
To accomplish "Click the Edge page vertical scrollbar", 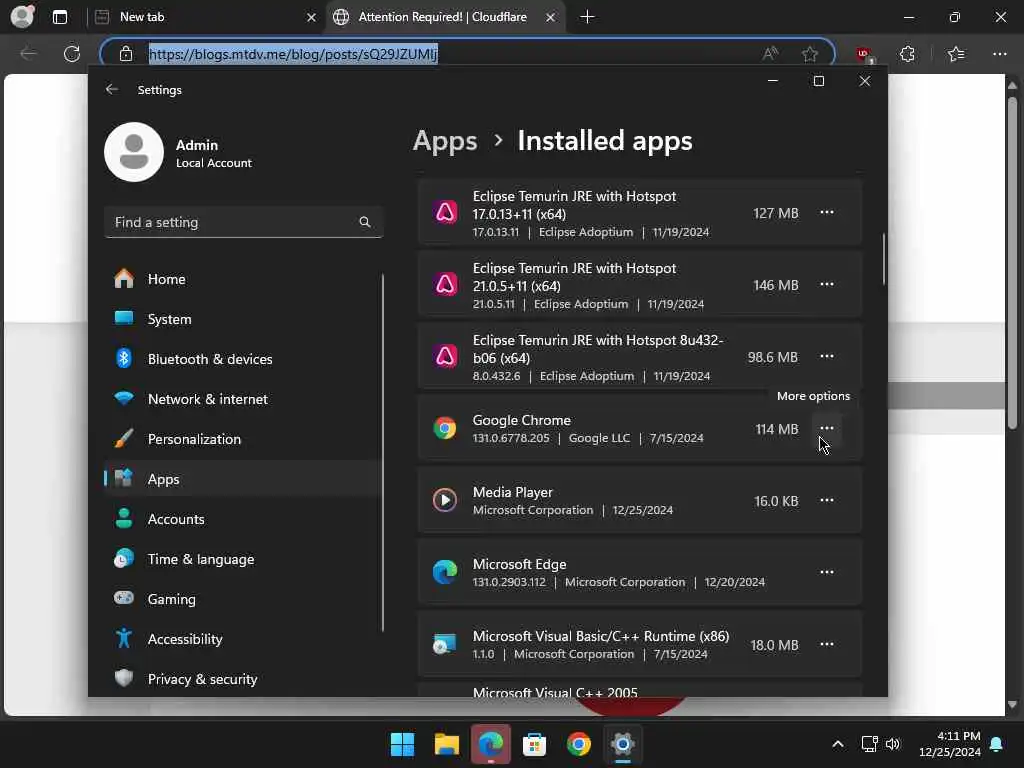I will pos(1012,263).
